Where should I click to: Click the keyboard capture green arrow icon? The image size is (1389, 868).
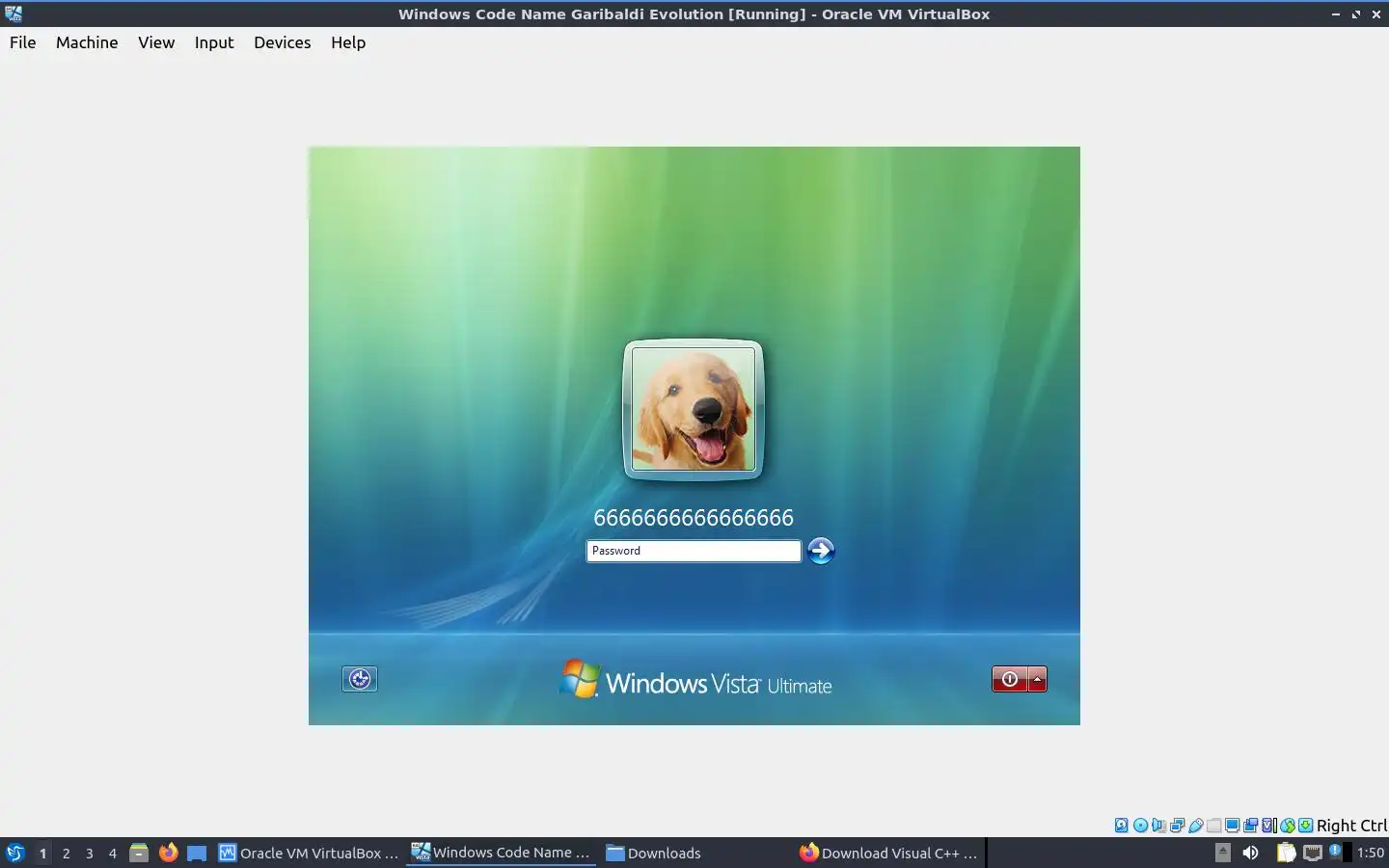click(x=1305, y=826)
